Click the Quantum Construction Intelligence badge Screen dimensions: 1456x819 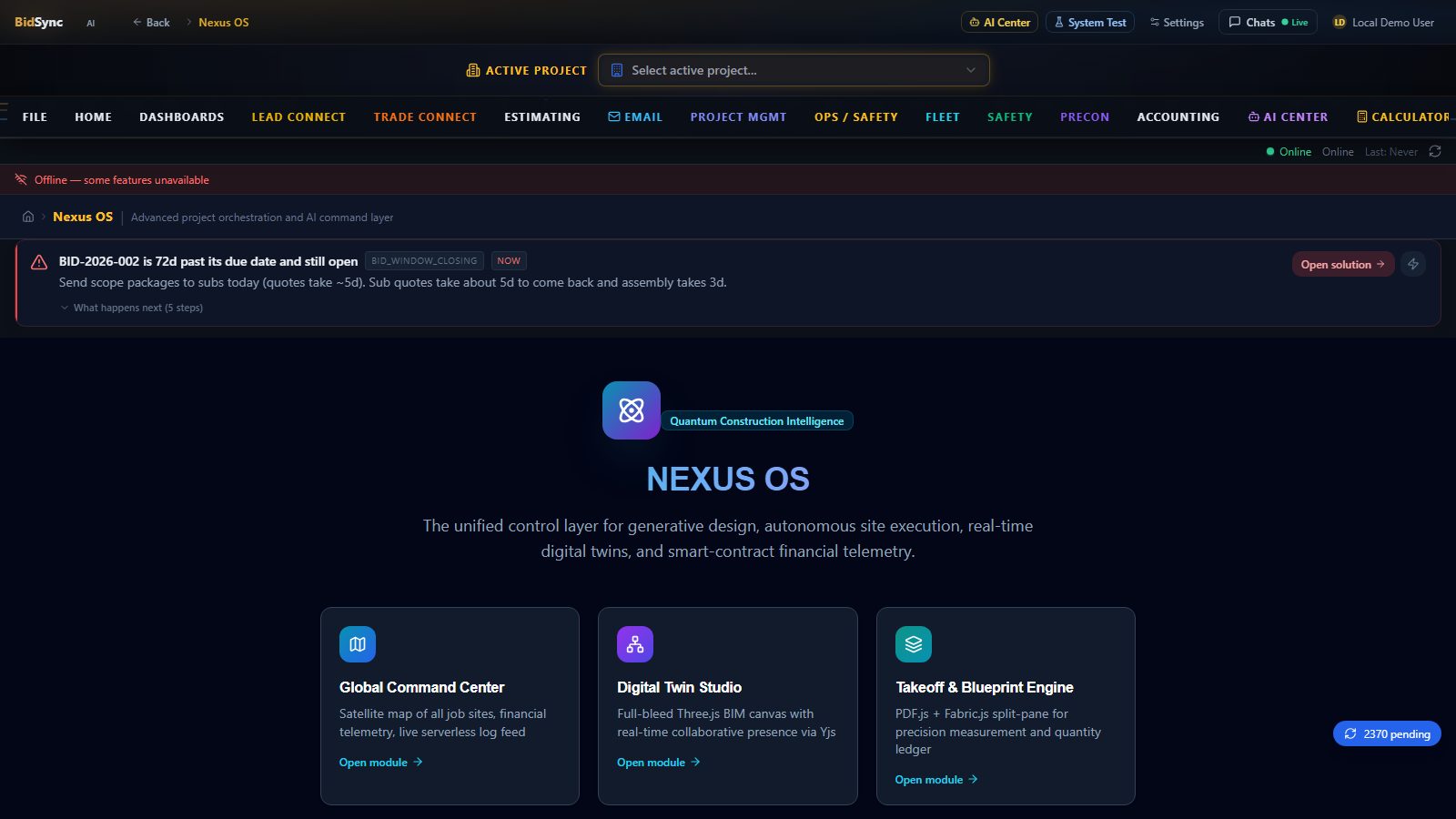[757, 420]
